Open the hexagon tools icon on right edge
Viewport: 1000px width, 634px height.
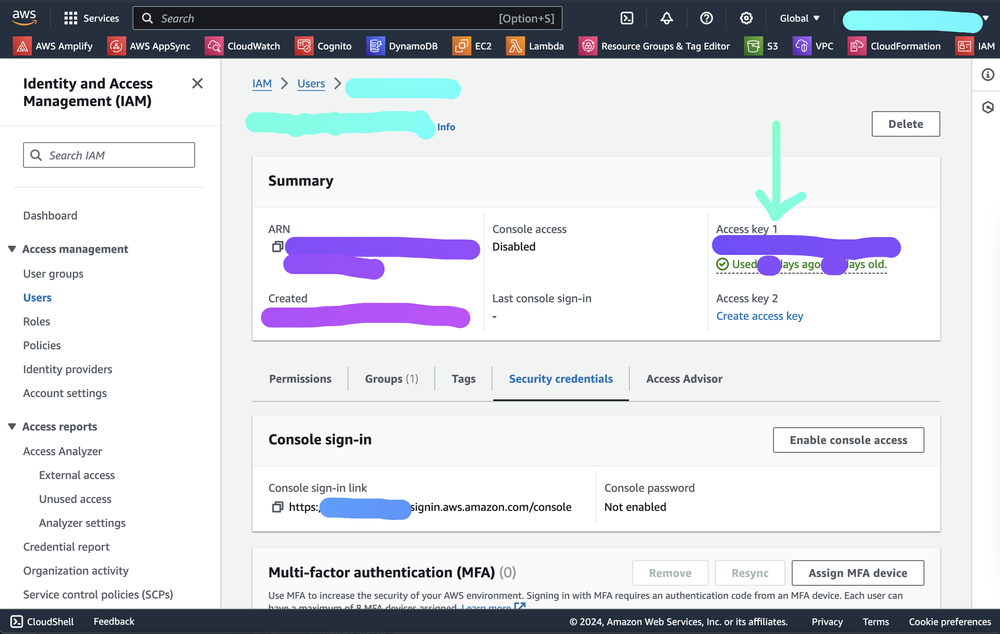click(x=987, y=107)
